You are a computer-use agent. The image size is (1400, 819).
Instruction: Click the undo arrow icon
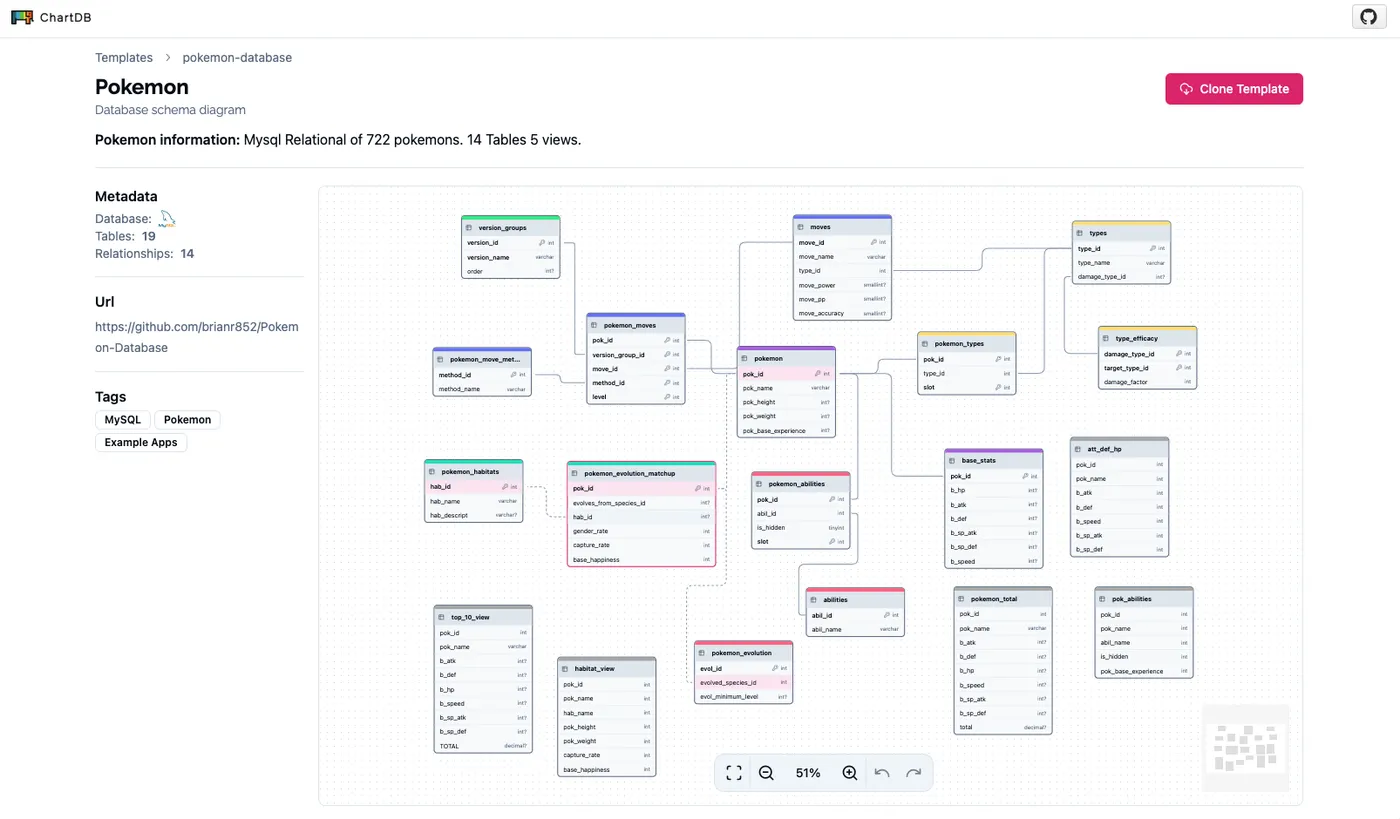(x=882, y=773)
